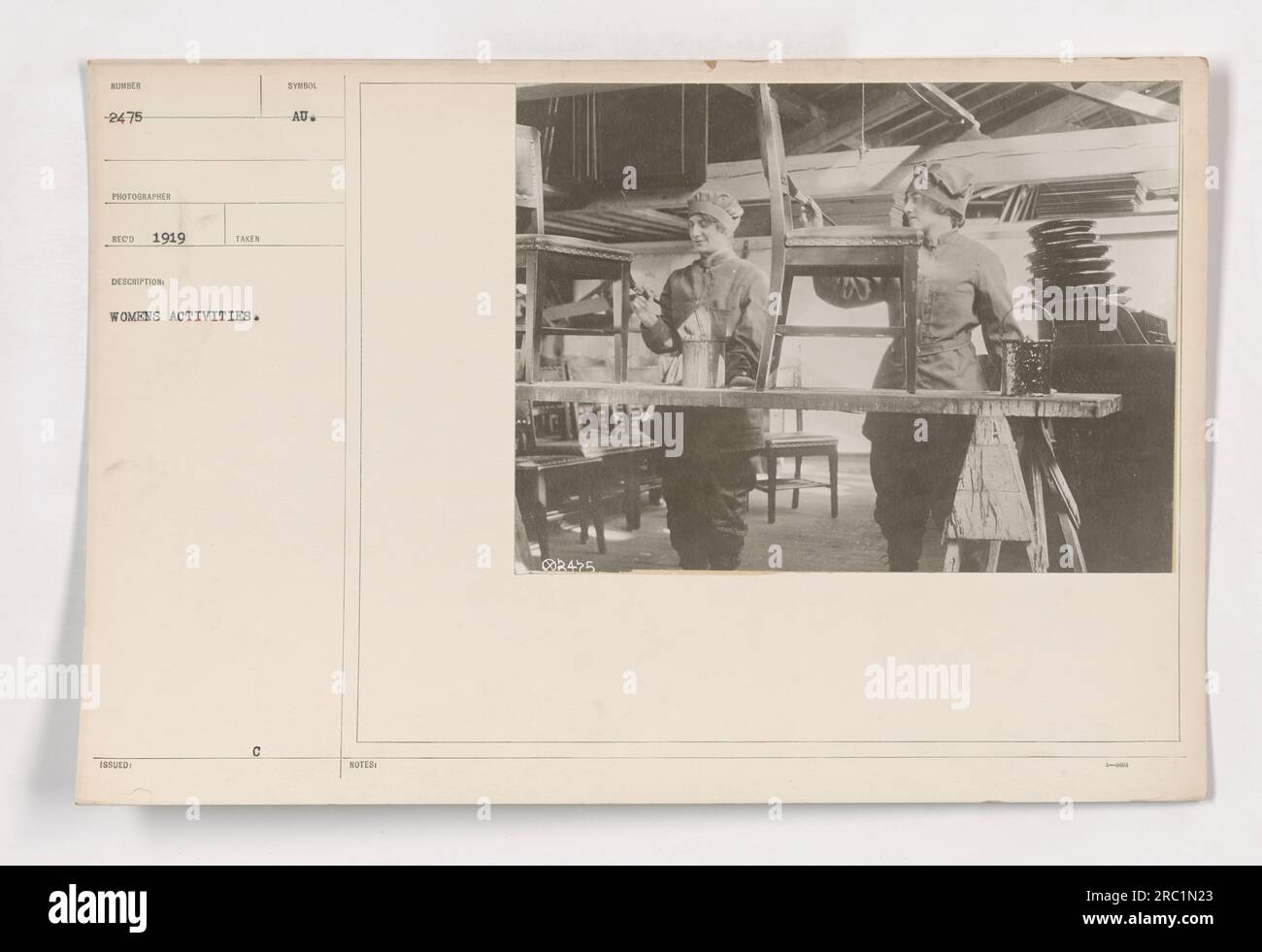
Task: Click the TAKEN field label
Action: coord(246,237)
